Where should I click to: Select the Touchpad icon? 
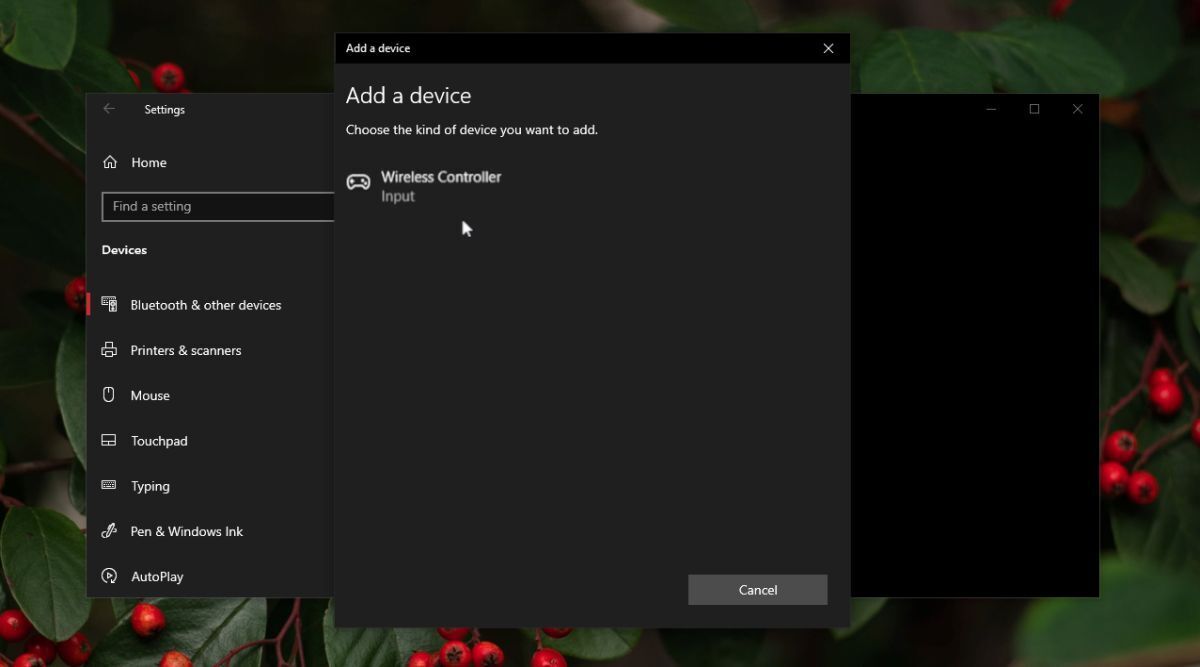click(109, 440)
